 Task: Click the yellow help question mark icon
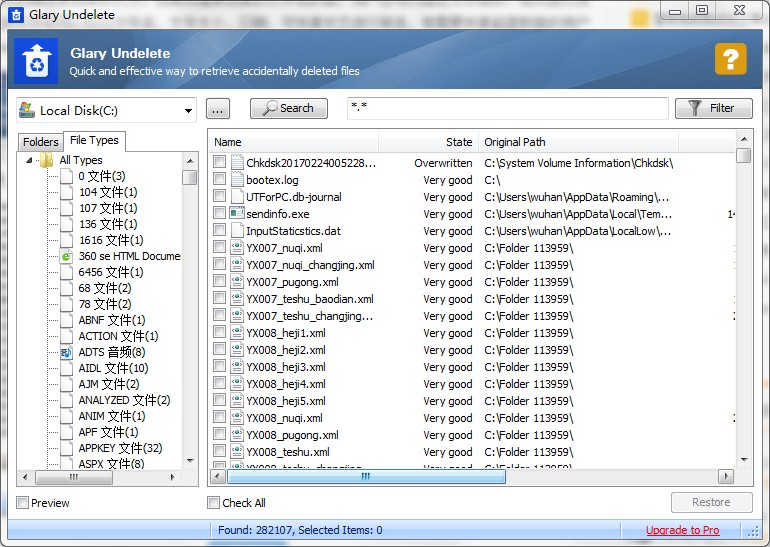click(730, 59)
